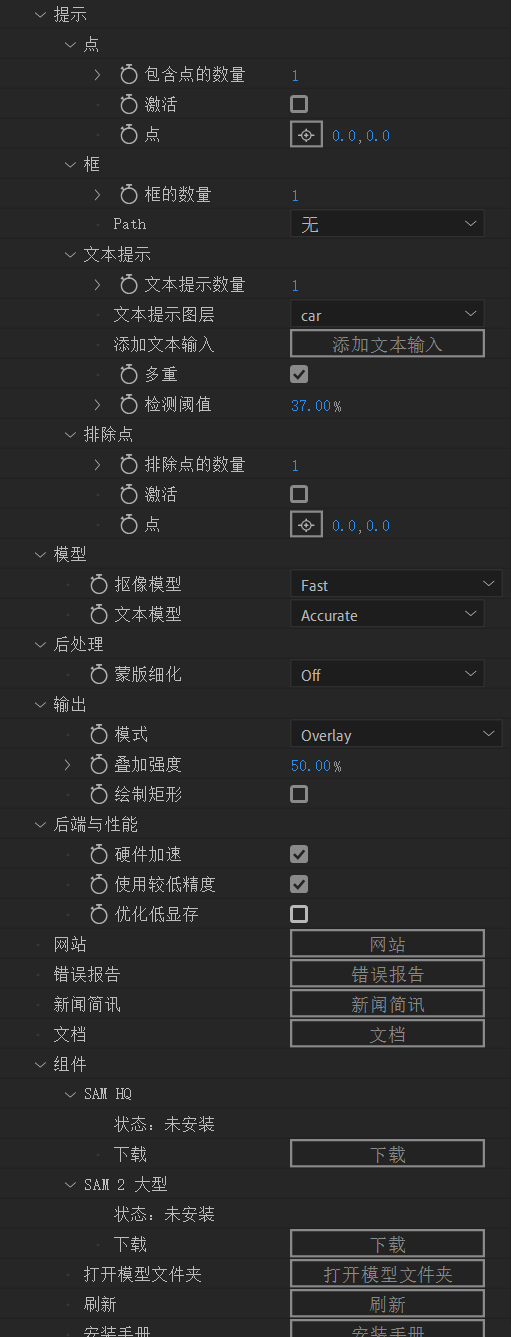The height and width of the screenshot is (1337, 511).
Task: Toggle the stopwatch for 抠像模型
Action: [x=98, y=585]
